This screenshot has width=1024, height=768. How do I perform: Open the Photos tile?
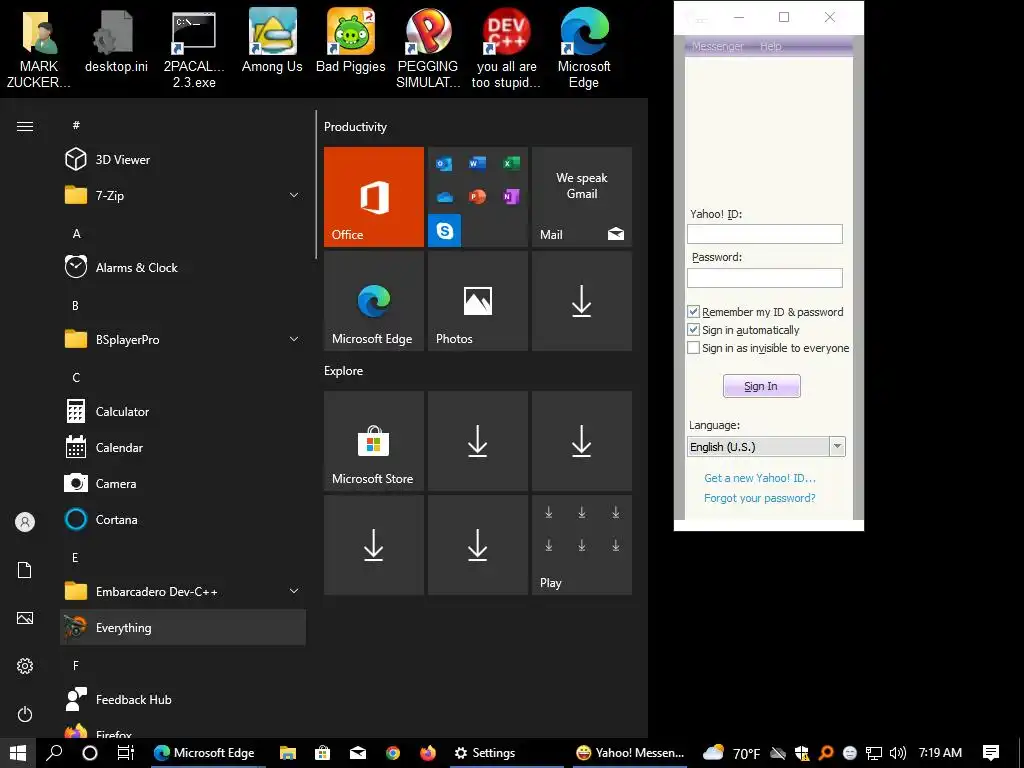[477, 301]
